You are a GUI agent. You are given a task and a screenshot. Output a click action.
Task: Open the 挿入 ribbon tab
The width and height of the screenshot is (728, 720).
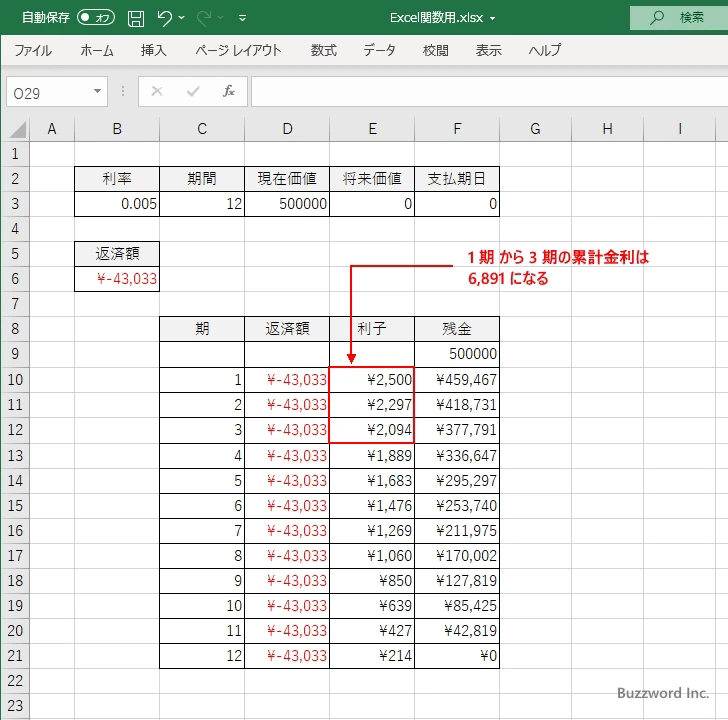[154, 50]
